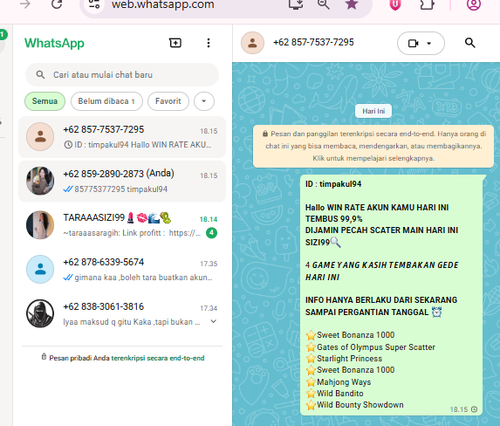500x426 pixels.
Task: Open the extensions puzzle icon
Action: click(x=427, y=4)
